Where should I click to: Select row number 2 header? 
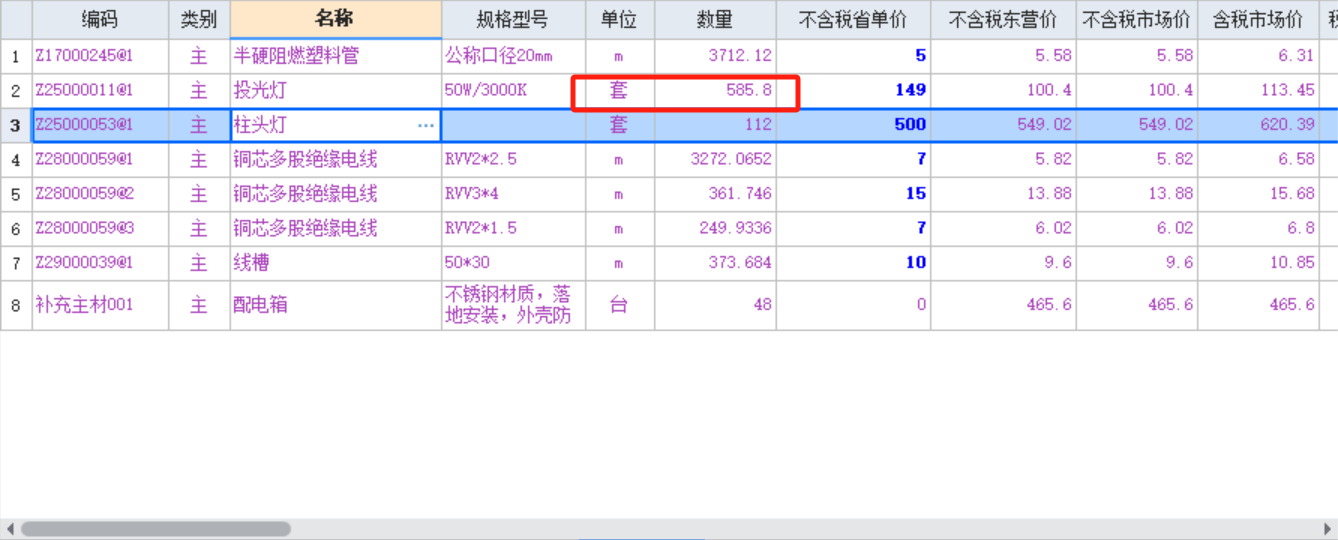16,91
